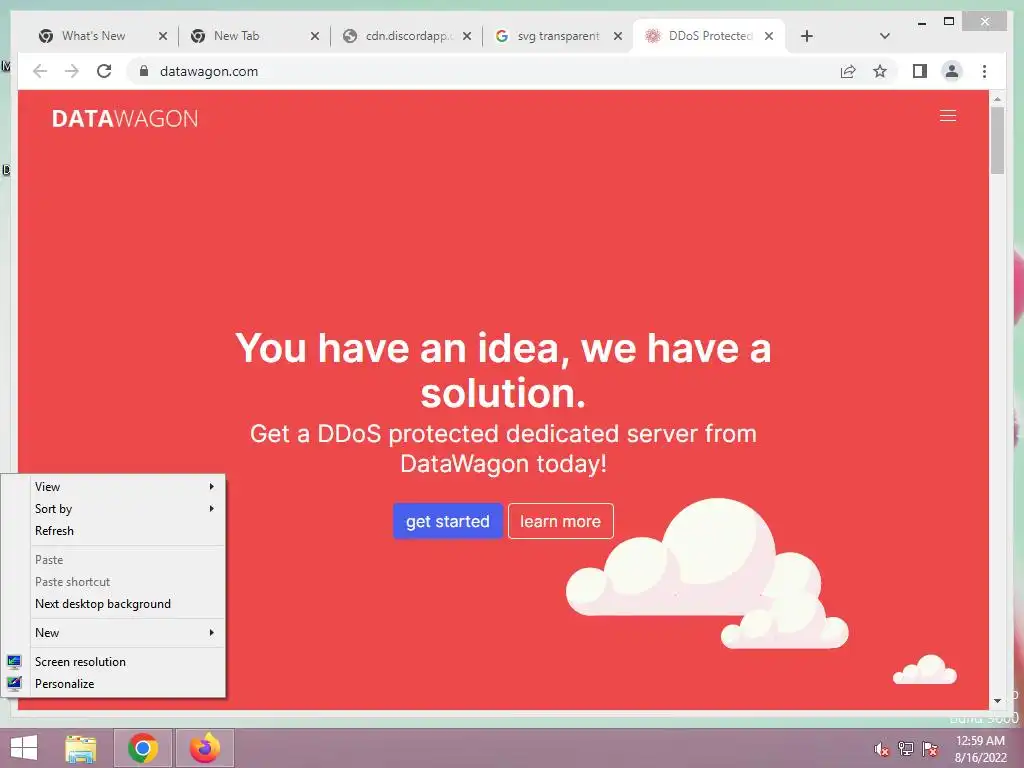The image size is (1024, 768).
Task: Open File Explorer from the taskbar
Action: pyautogui.click(x=80, y=748)
